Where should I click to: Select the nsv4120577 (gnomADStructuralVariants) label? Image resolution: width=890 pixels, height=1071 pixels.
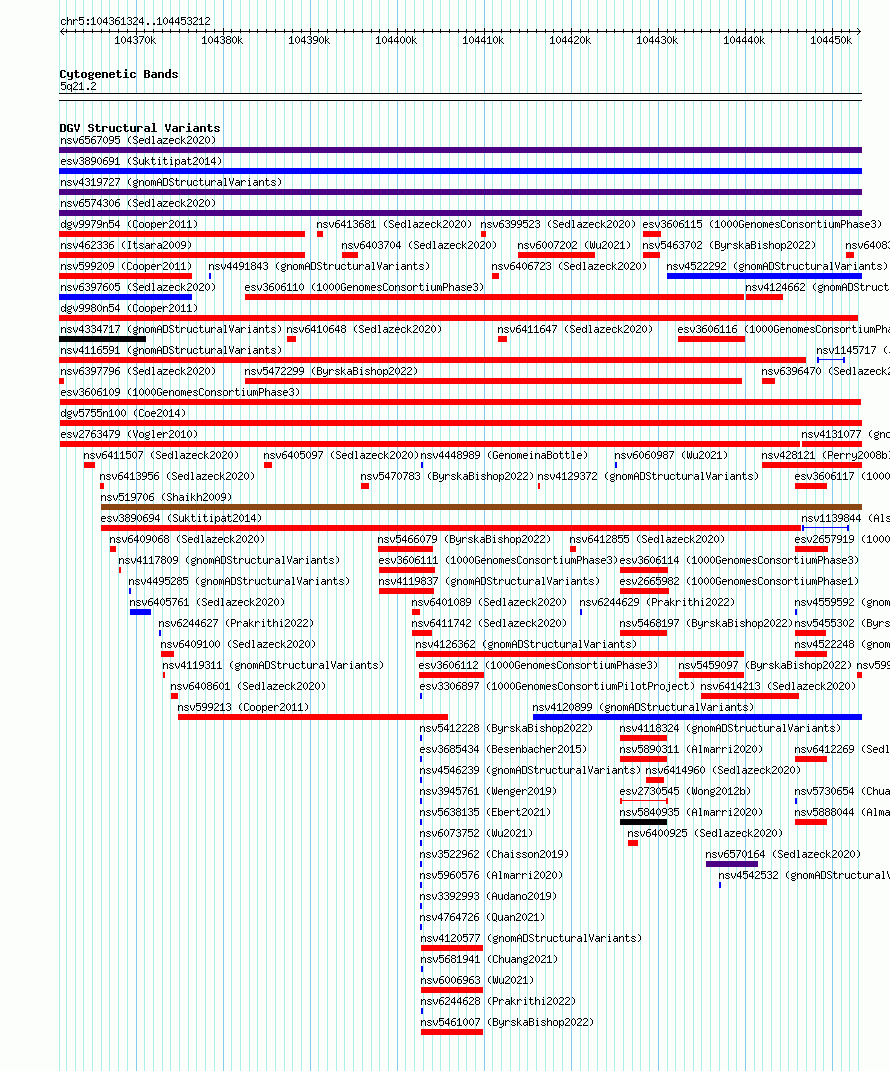coord(531,938)
